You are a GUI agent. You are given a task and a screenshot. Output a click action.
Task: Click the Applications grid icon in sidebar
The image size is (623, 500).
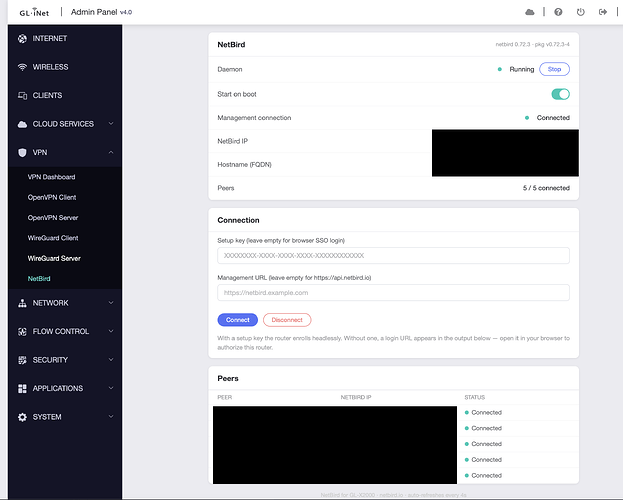(x=22, y=388)
